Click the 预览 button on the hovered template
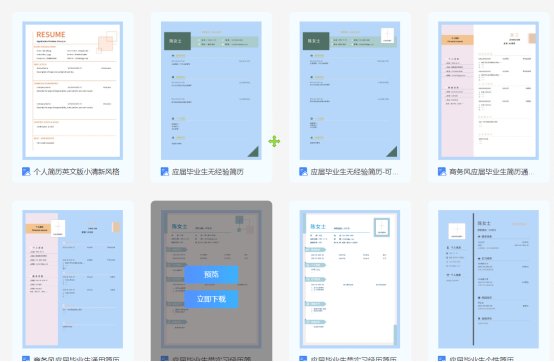Screen dimensions: 554x362 click(x=211, y=274)
